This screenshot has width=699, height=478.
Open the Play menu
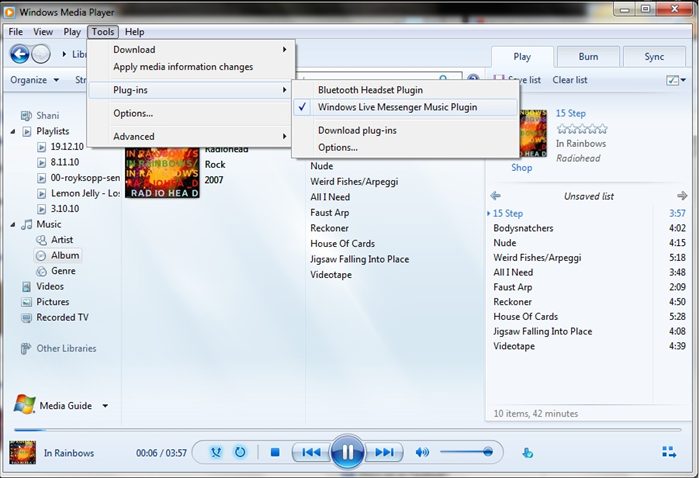click(x=72, y=32)
